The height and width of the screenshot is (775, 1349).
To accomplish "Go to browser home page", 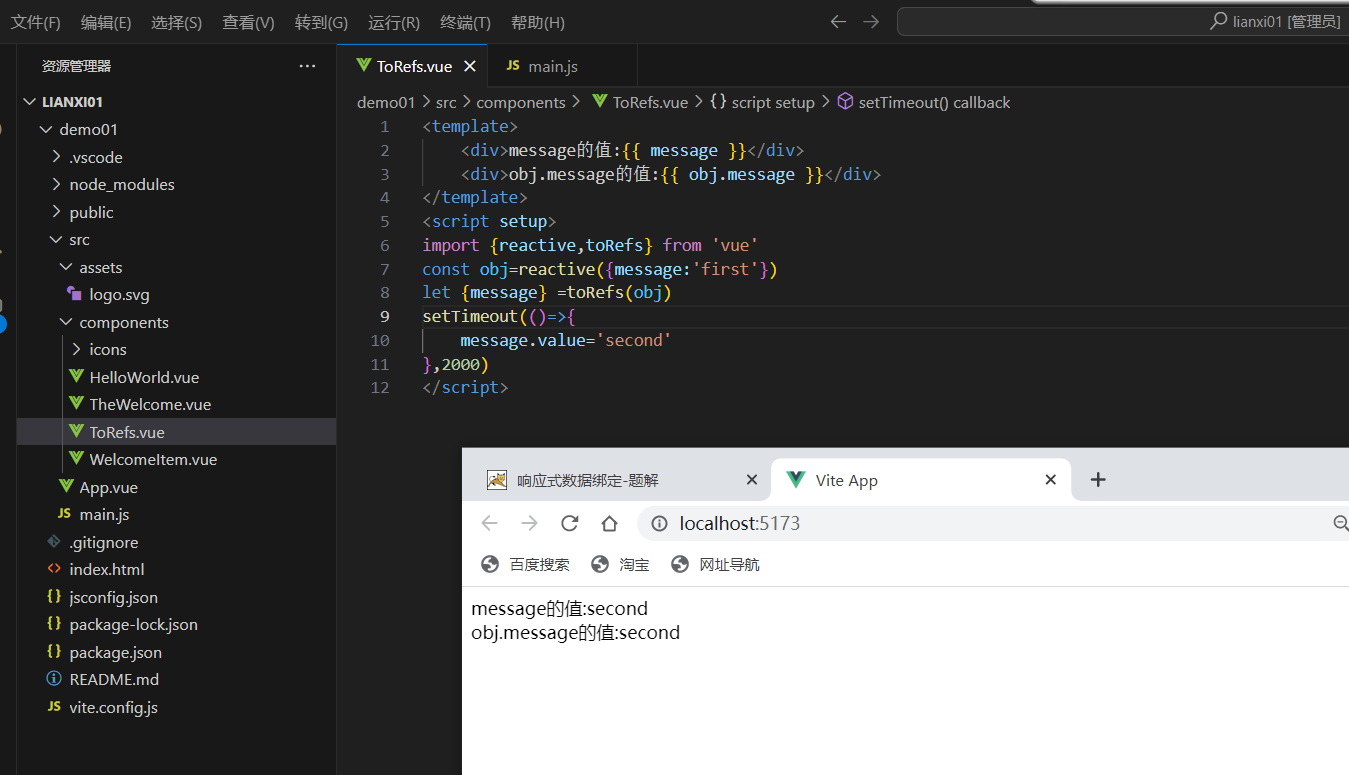I will (x=609, y=523).
